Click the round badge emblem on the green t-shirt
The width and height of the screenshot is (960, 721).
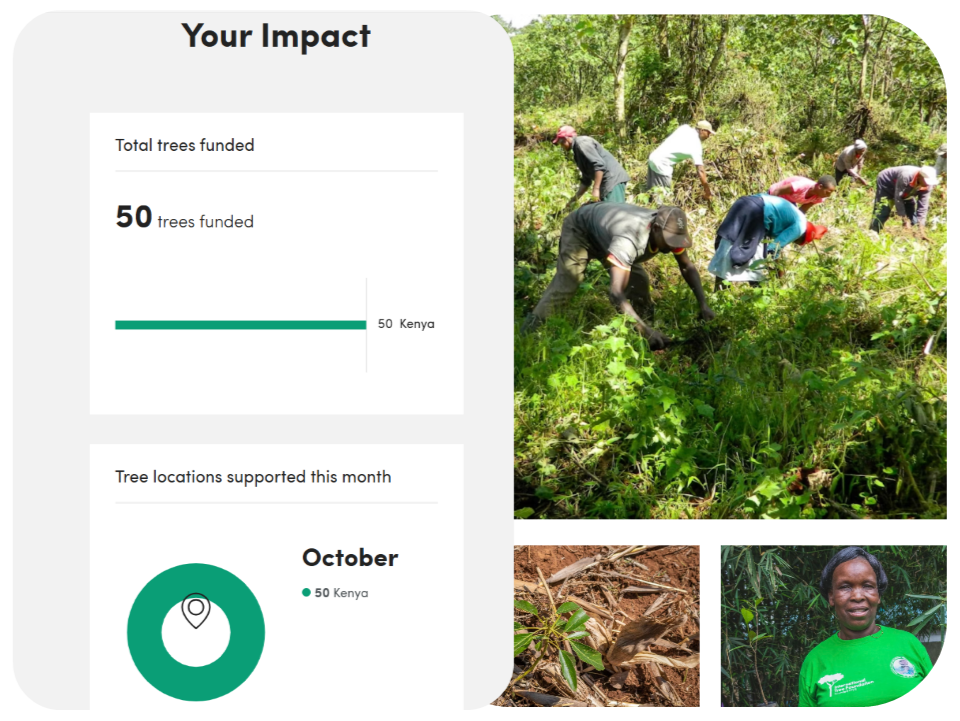pyautogui.click(x=902, y=666)
